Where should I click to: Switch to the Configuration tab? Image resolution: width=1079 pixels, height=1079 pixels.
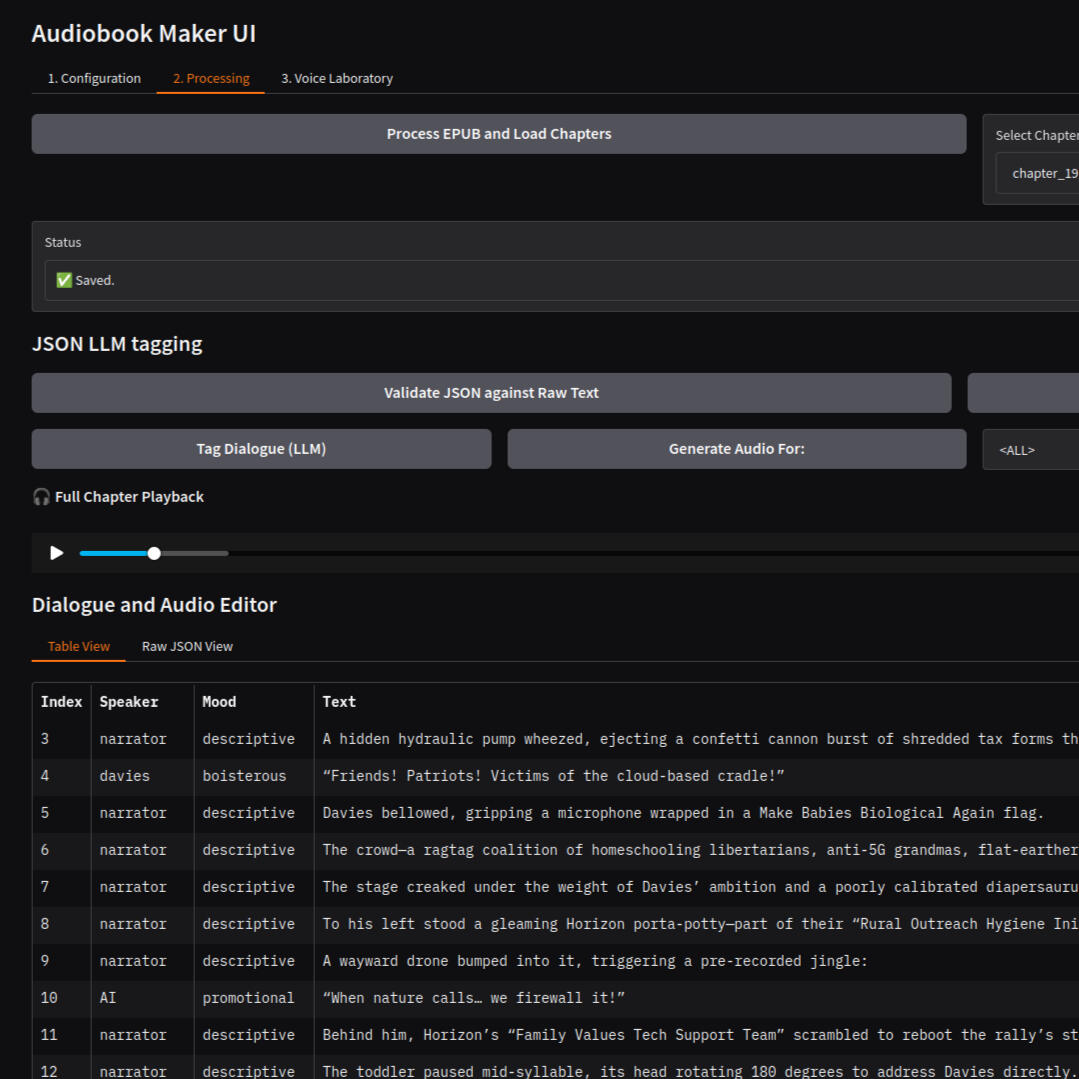[x=94, y=78]
